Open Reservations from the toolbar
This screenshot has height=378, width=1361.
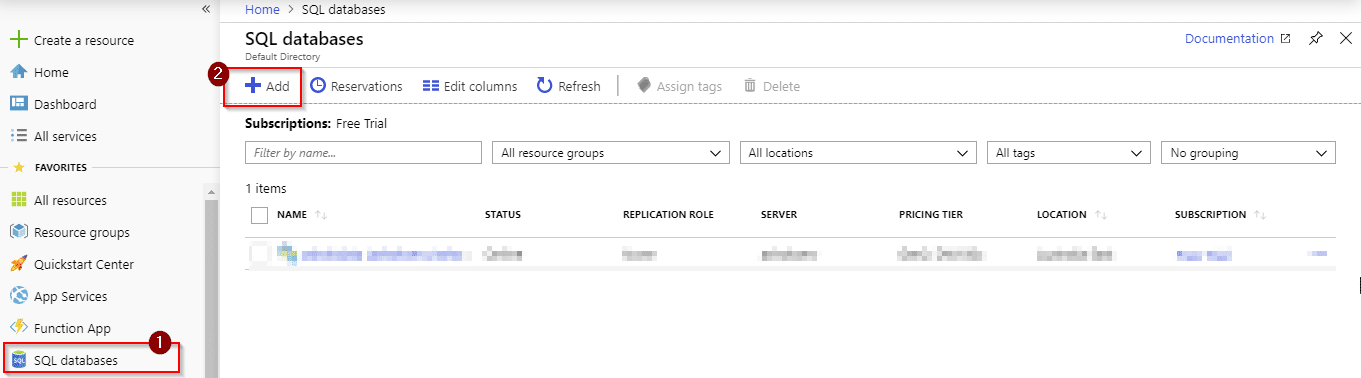tap(356, 86)
